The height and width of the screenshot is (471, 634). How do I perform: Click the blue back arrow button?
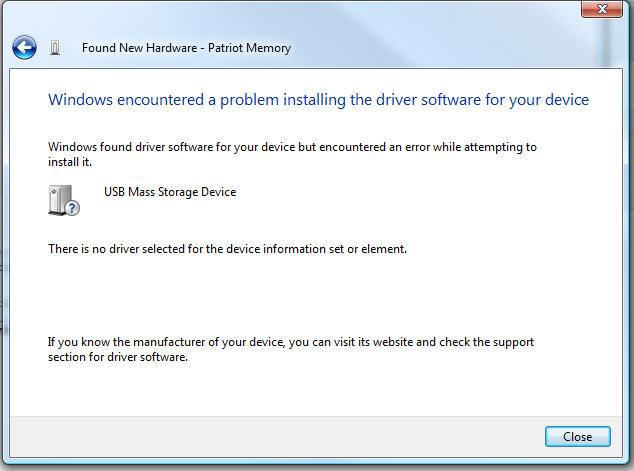24,47
